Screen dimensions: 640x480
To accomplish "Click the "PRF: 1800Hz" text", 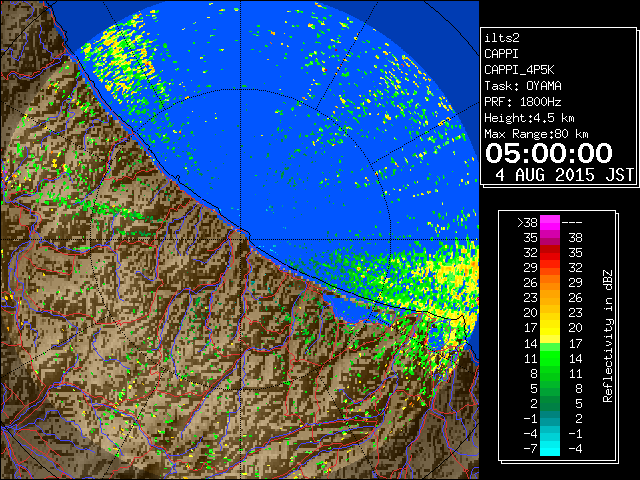I will click(x=523, y=102).
